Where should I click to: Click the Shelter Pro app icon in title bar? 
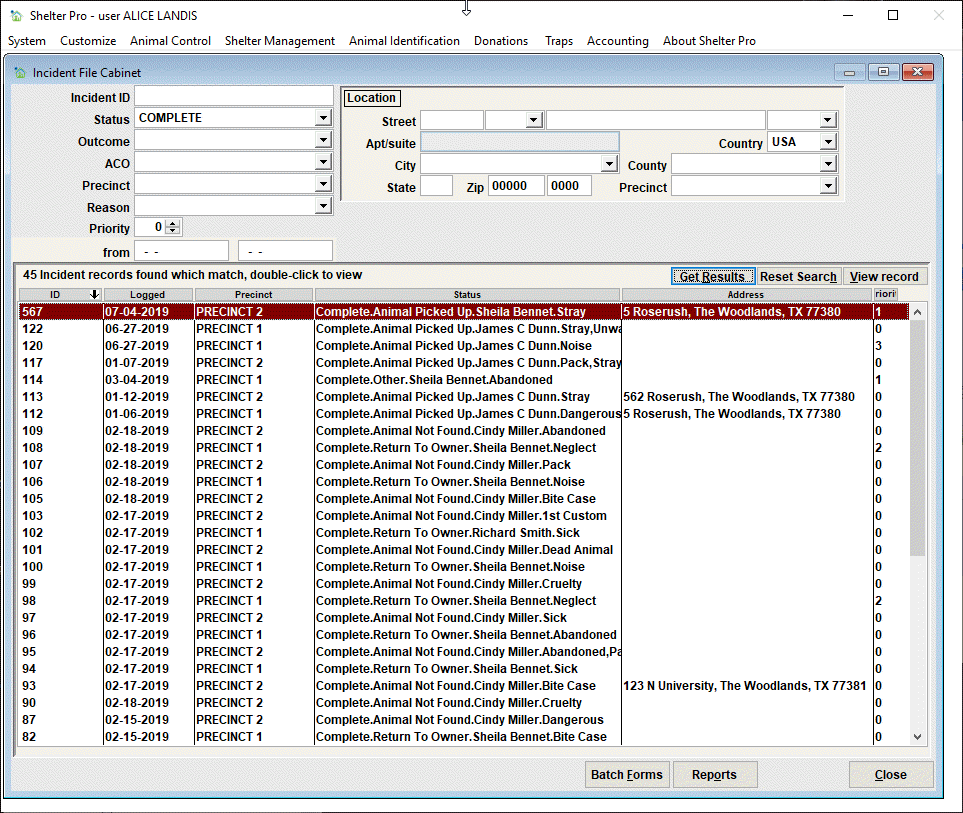click(16, 15)
